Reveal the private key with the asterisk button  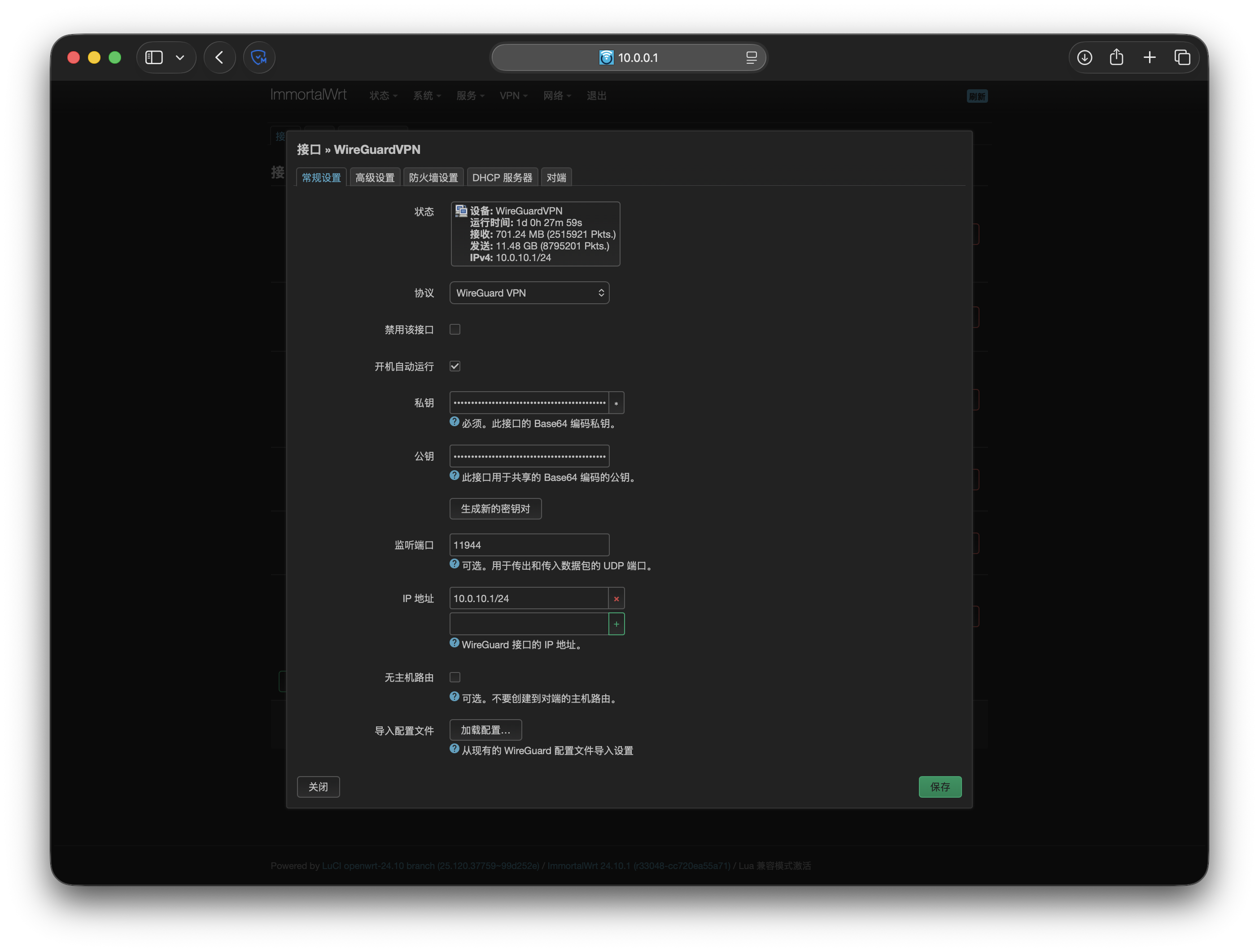tap(616, 403)
